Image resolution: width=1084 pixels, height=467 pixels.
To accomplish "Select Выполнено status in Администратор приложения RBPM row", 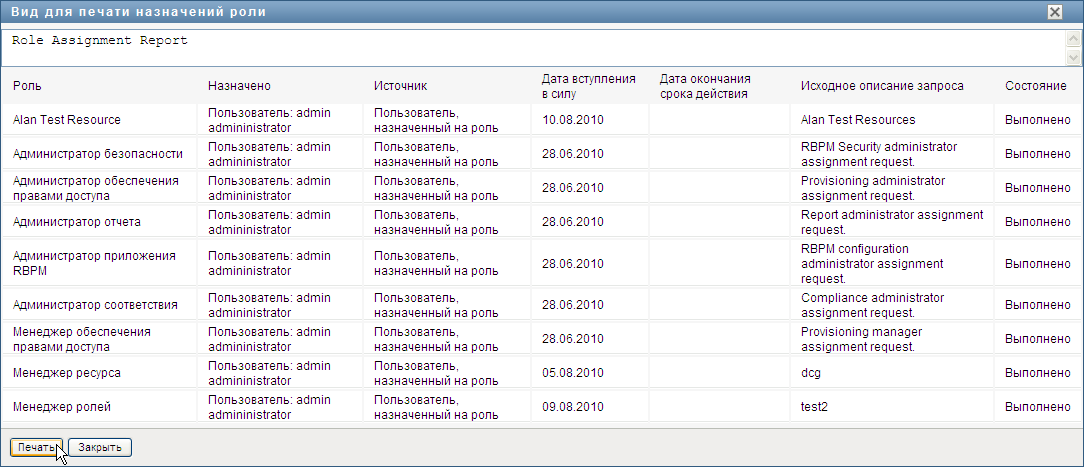I will click(x=1038, y=264).
